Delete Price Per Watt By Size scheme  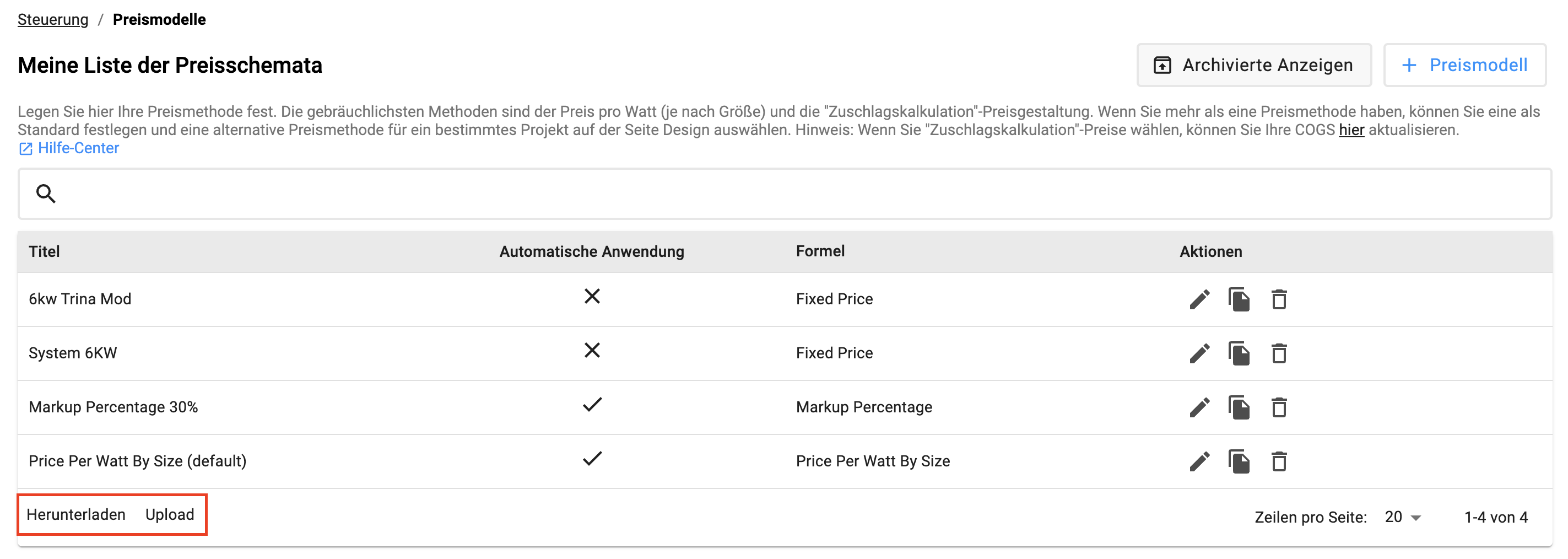click(x=1279, y=461)
